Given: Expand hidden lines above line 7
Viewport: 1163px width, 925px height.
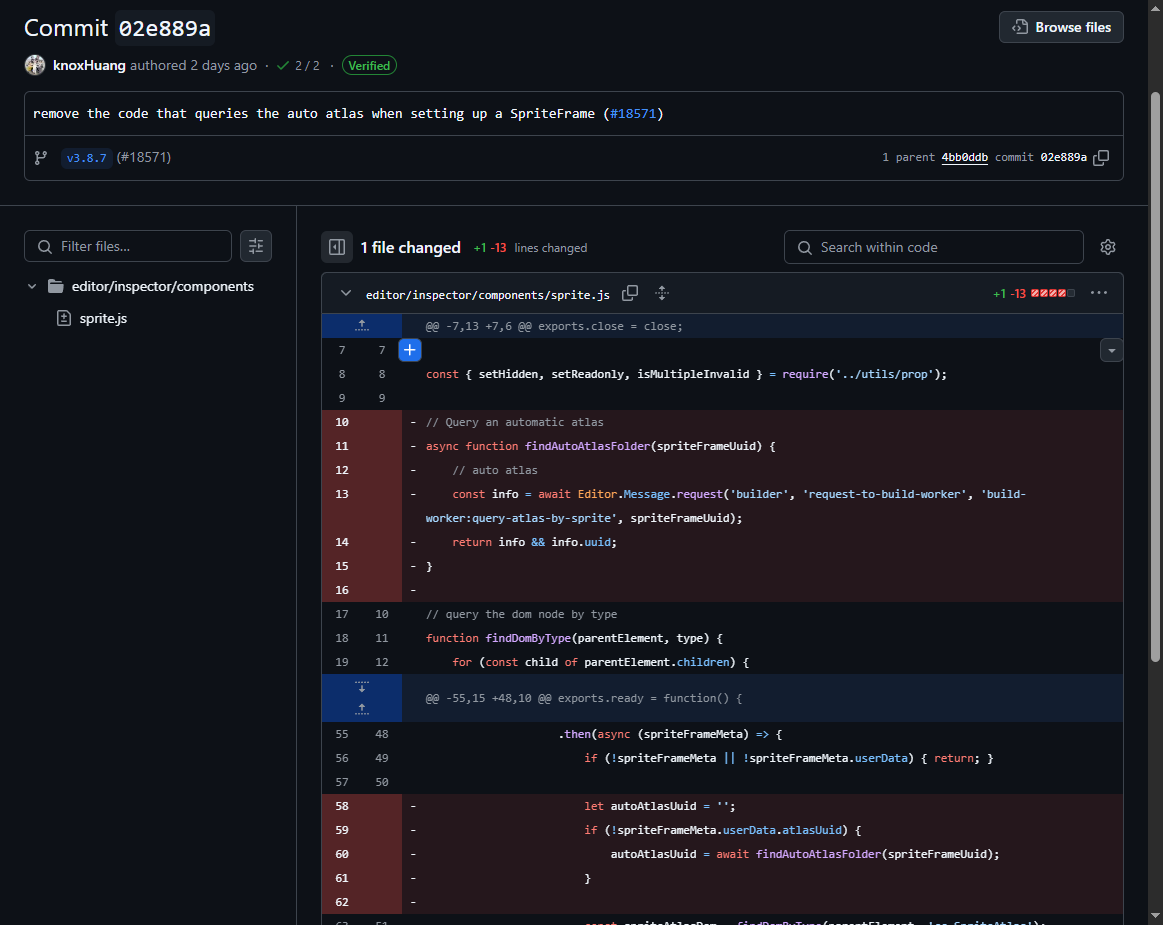Looking at the screenshot, I should coord(362,325).
